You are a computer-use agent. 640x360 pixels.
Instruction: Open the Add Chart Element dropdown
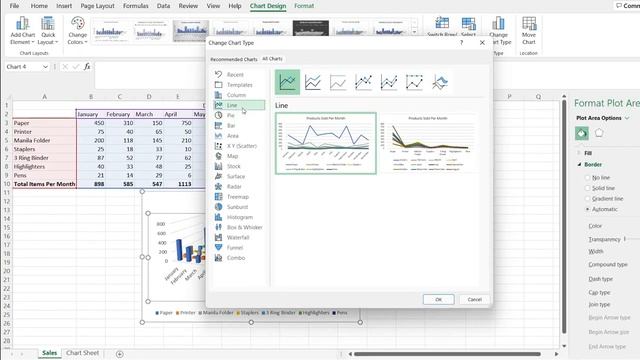(x=22, y=31)
